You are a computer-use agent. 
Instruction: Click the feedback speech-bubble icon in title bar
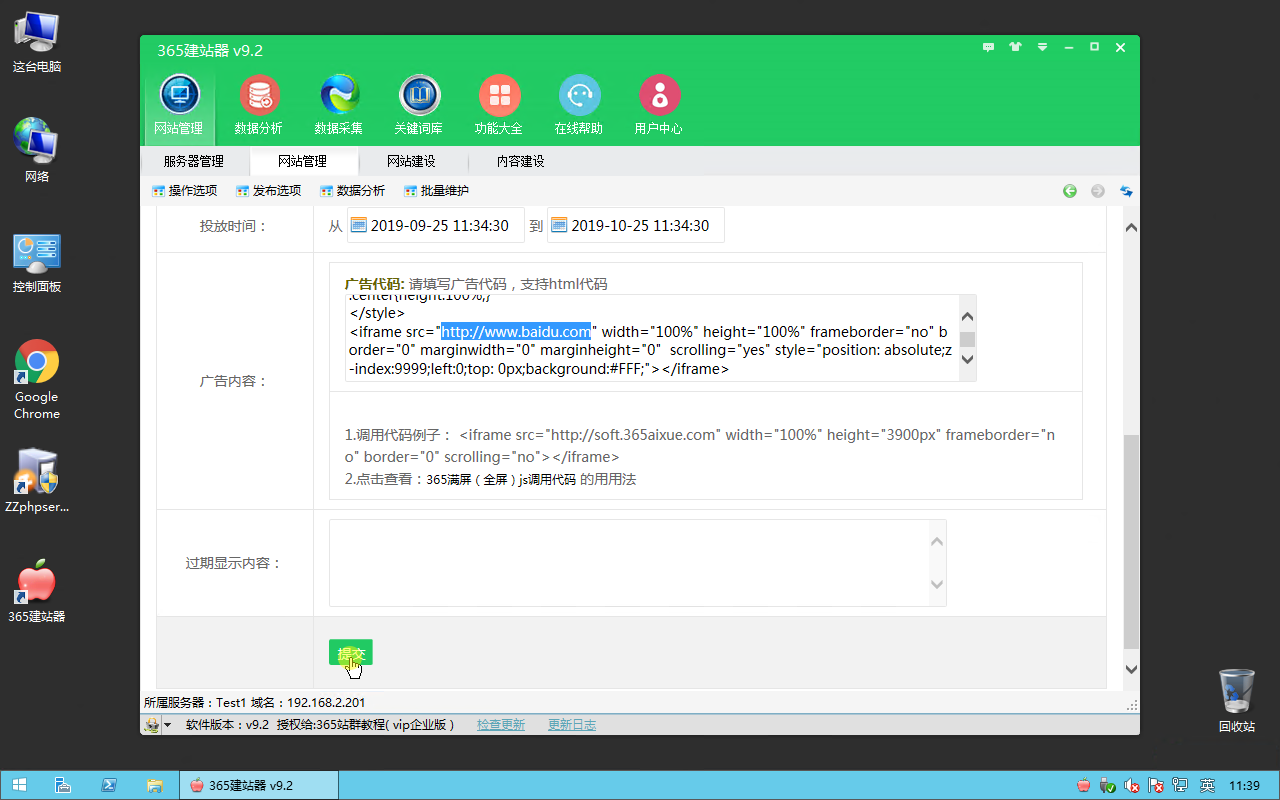click(989, 47)
